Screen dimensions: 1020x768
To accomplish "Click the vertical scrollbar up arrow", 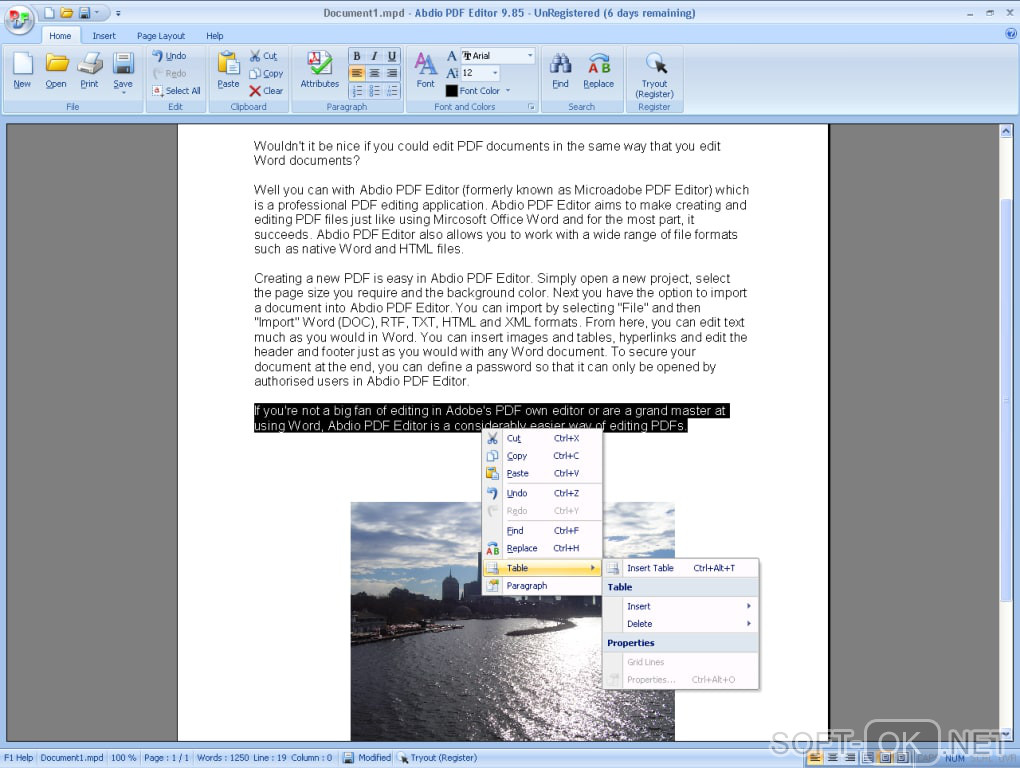I will pyautogui.click(x=1006, y=131).
